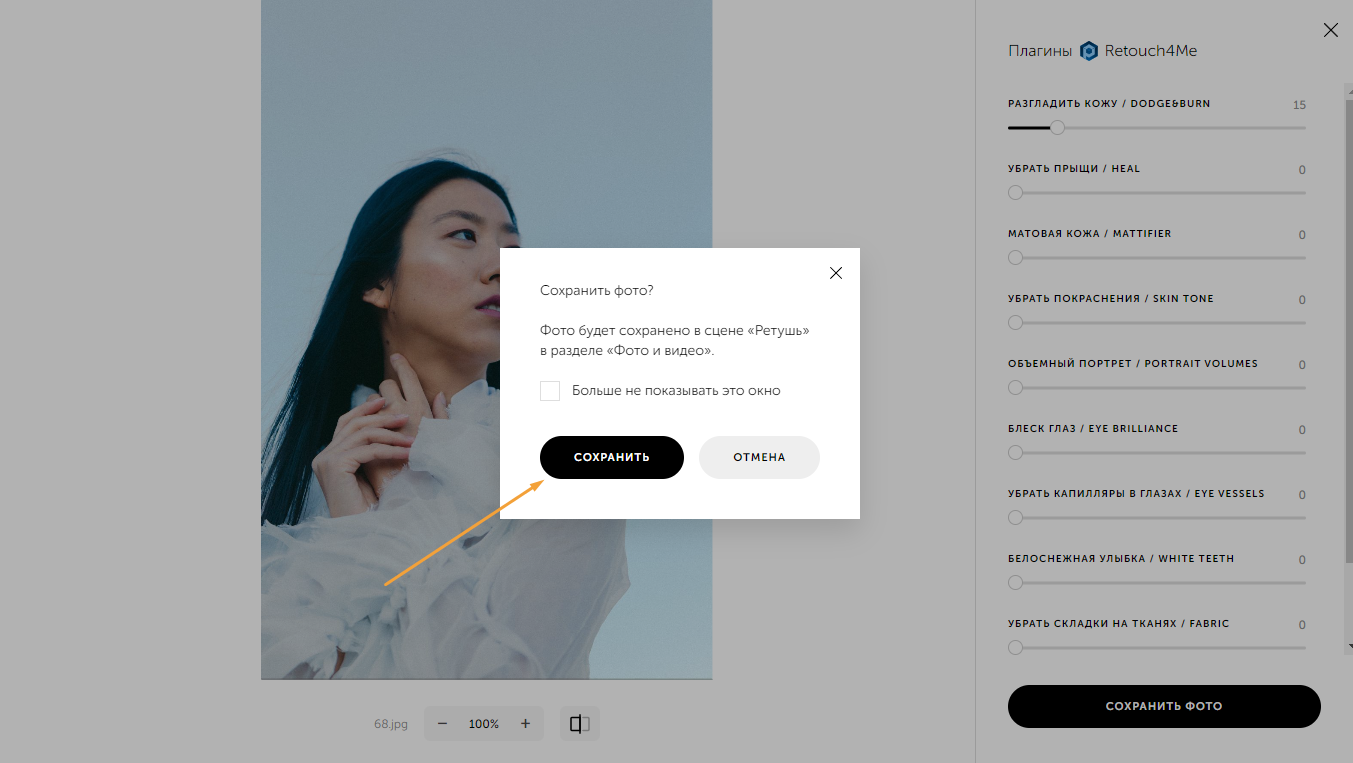
Task: Click the Плагины label in sidebar
Action: click(1040, 51)
